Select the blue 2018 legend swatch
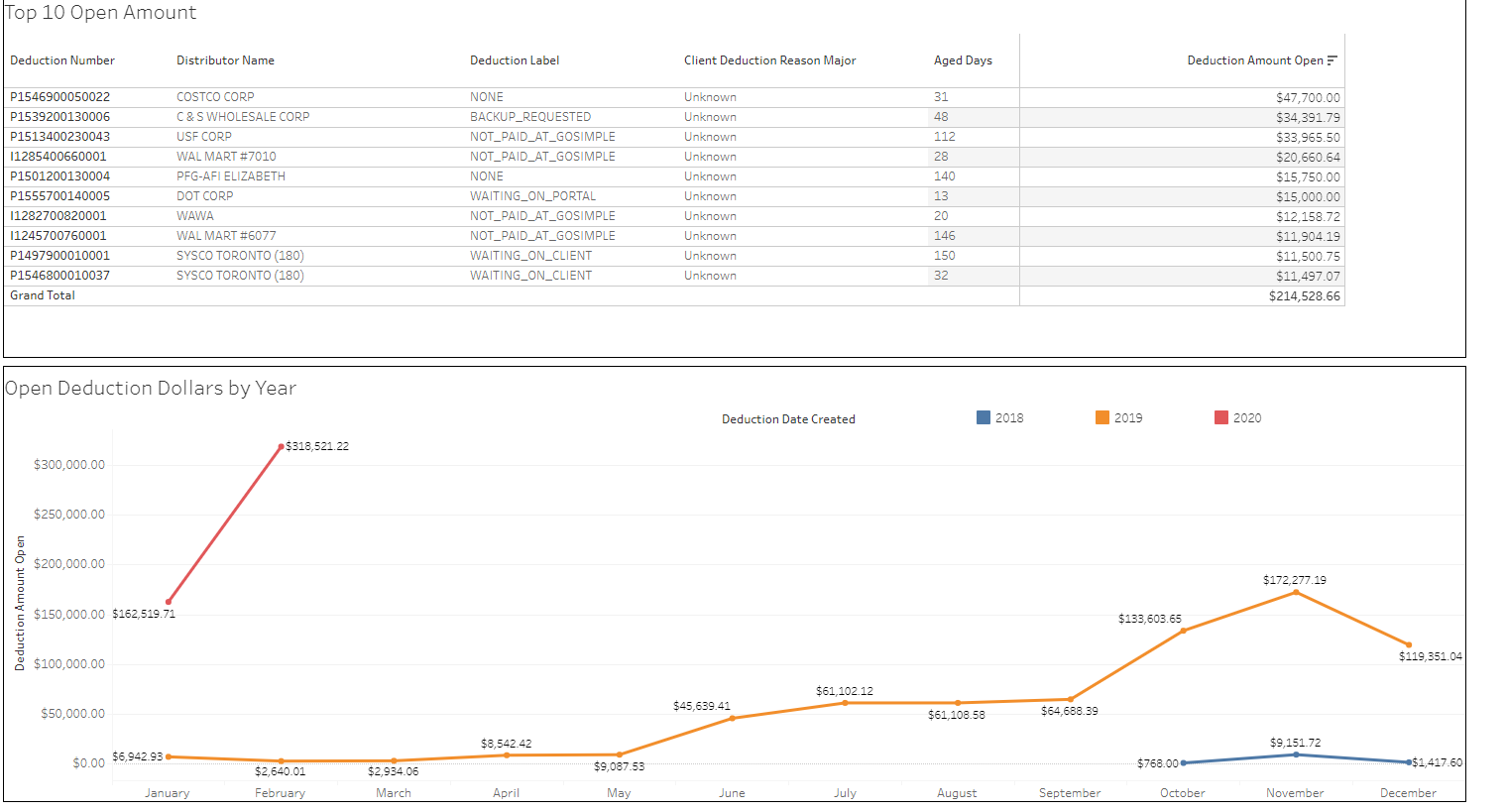1506x812 pixels. 984,417
